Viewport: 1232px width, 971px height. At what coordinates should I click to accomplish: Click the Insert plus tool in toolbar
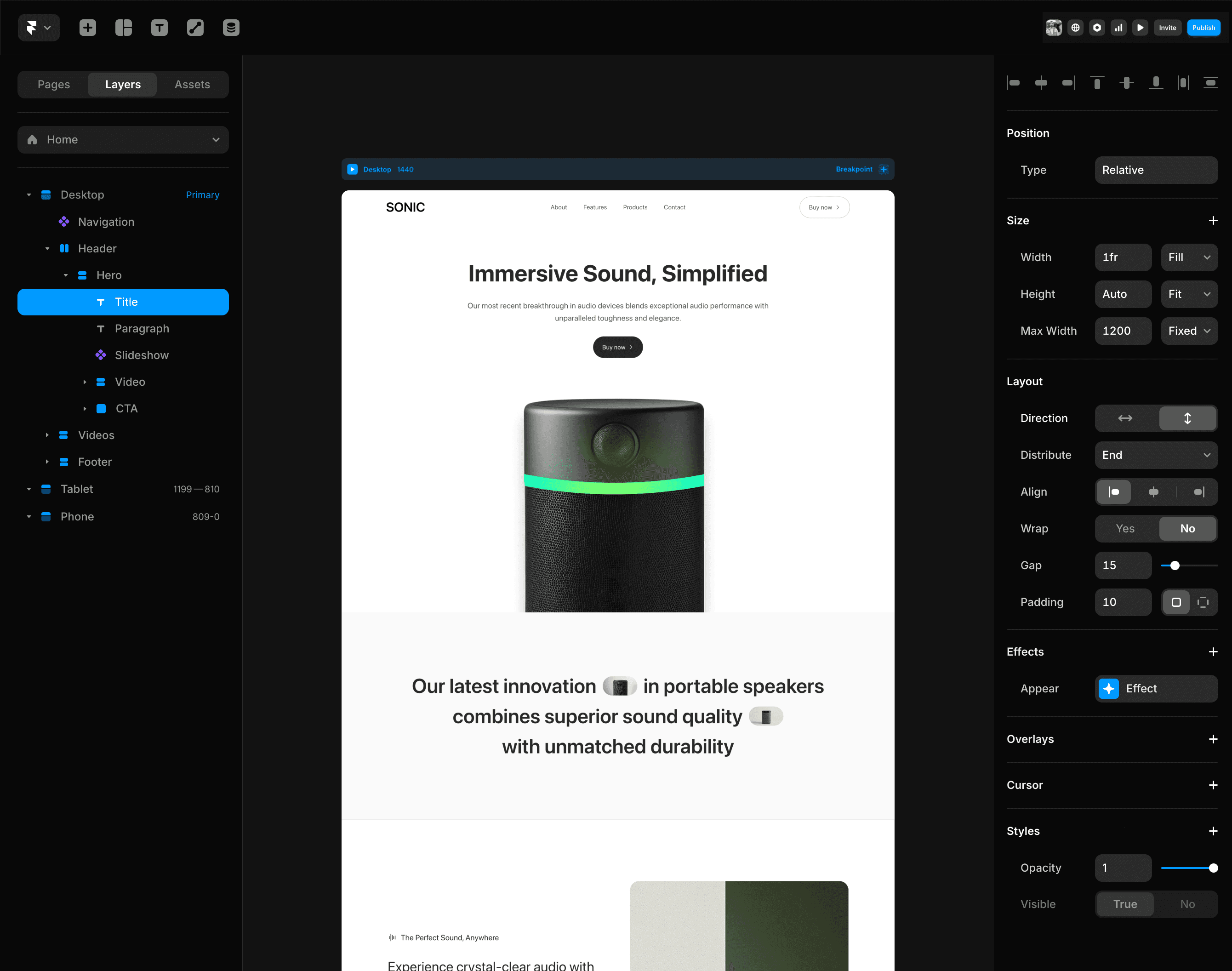tap(87, 27)
